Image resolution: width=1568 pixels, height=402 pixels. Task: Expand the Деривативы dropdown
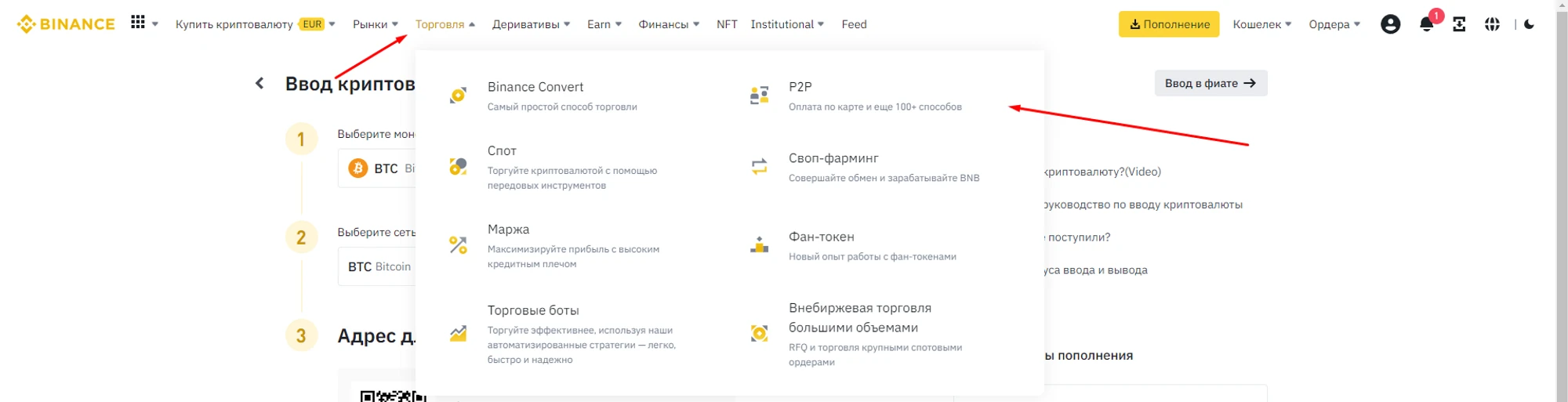531,24
